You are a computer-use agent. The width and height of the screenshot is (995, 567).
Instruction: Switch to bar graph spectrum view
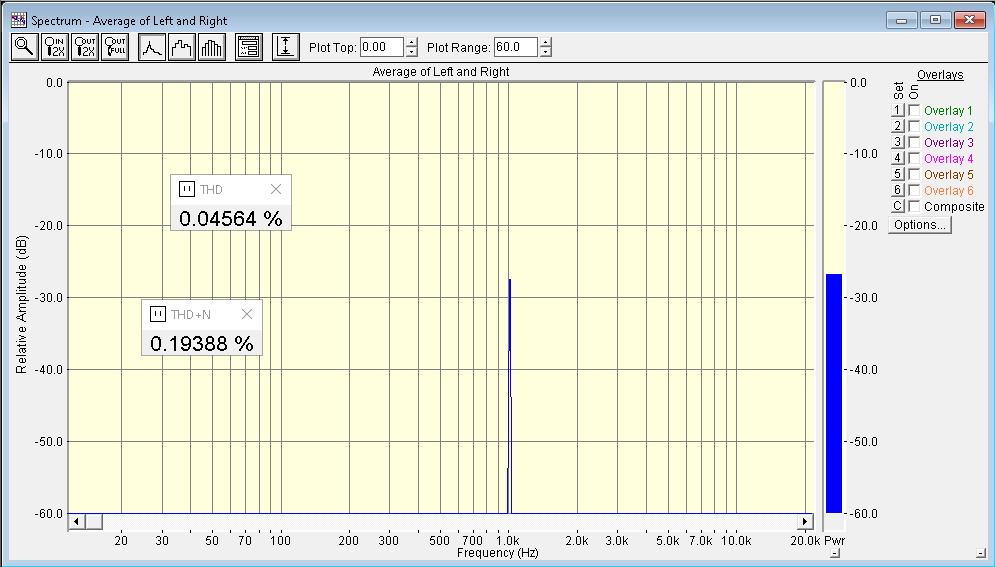point(212,47)
